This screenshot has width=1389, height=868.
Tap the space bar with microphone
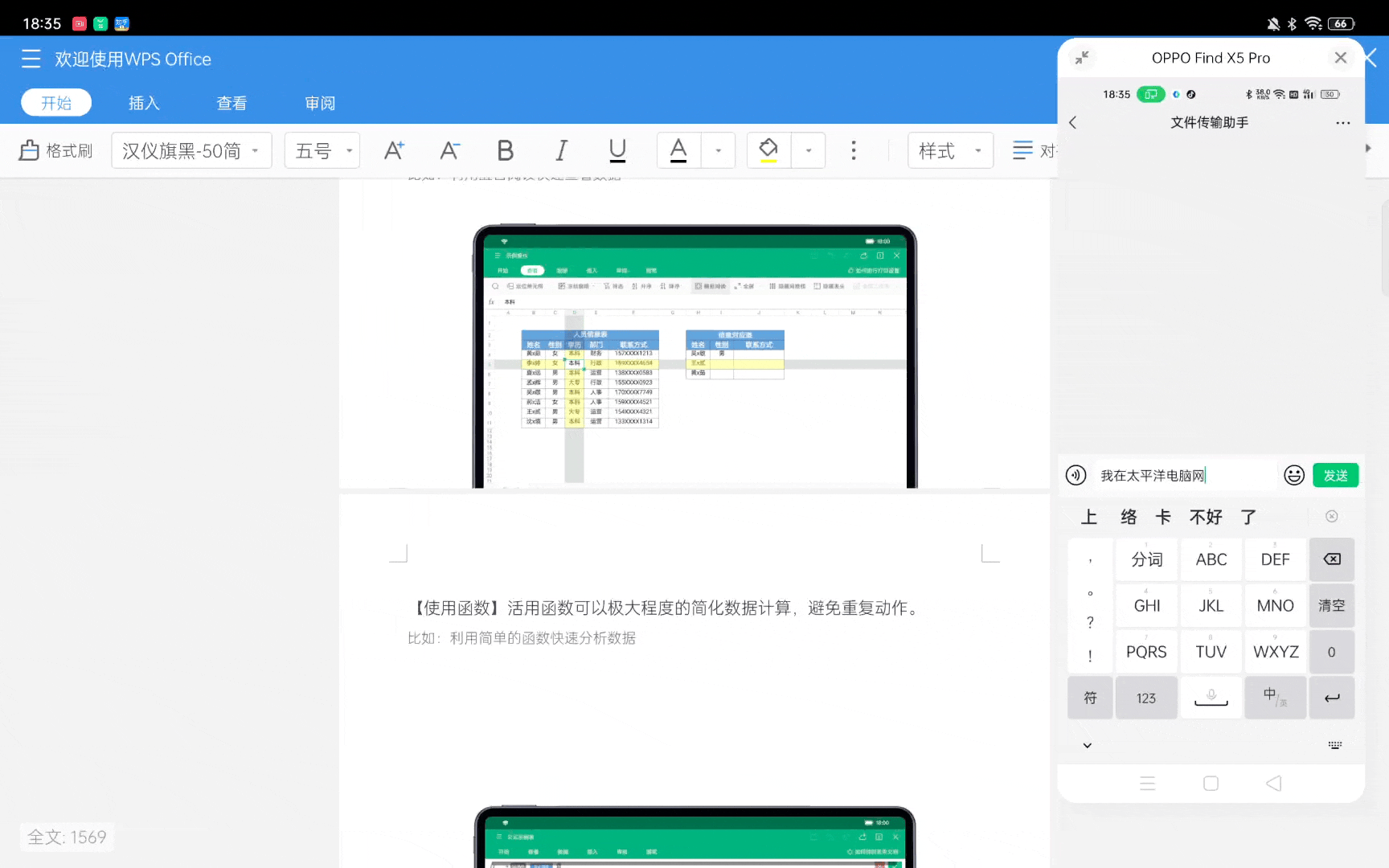[x=1211, y=698]
